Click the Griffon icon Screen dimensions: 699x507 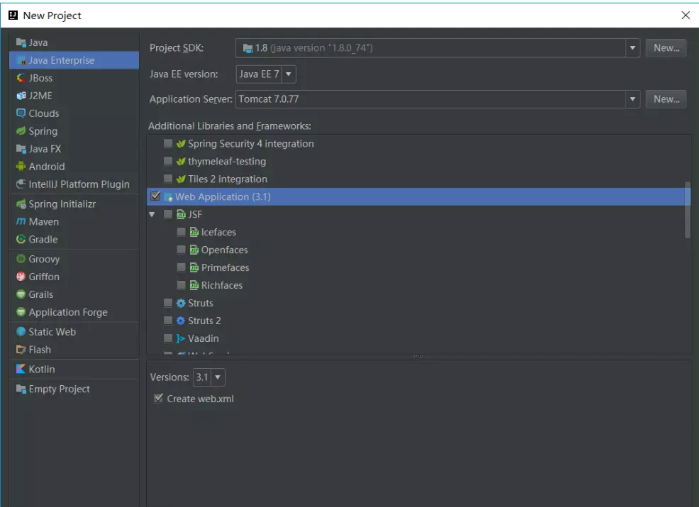[21, 276]
